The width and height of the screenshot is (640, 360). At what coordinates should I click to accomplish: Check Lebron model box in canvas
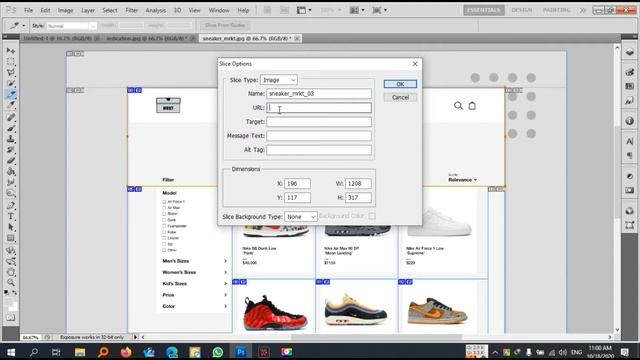pyautogui.click(x=164, y=238)
